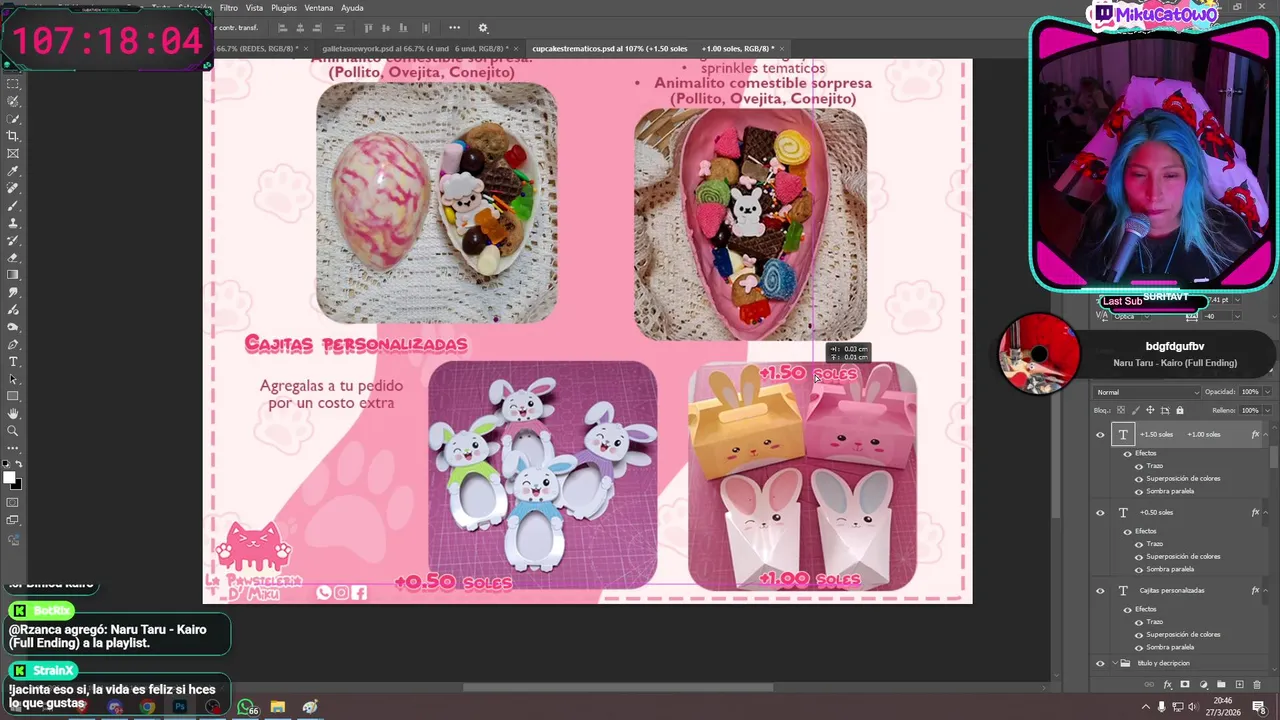The height and width of the screenshot is (720, 1280).
Task: Collapse the 'titulo y decripcion' group chevron
Action: 1115,663
